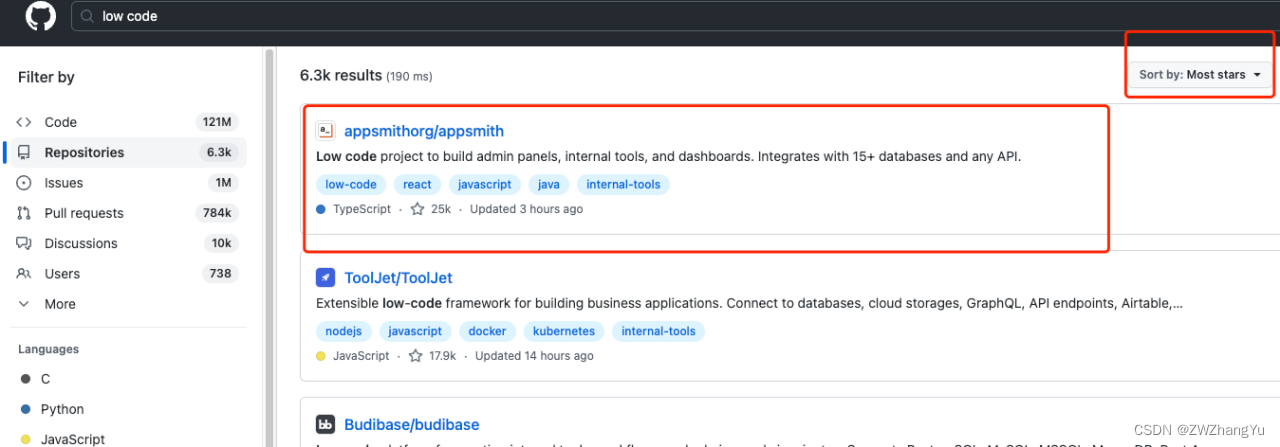Click the appsmith repository avatar
This screenshot has height=447, width=1280.
325,131
